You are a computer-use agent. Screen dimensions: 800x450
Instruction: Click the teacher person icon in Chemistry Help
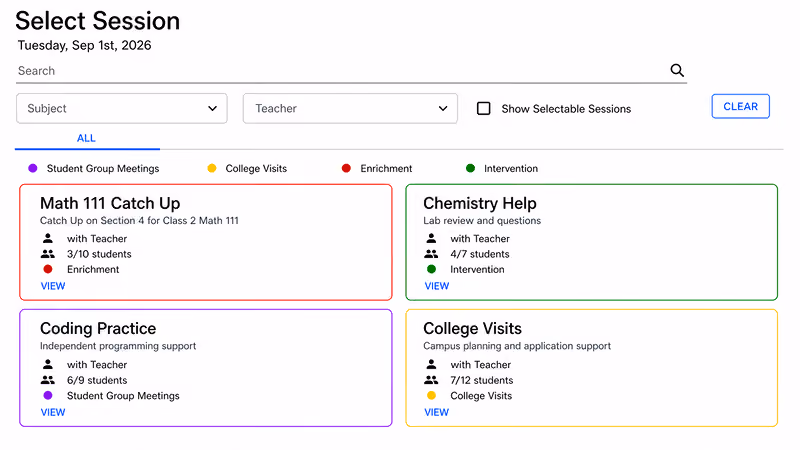point(431,238)
